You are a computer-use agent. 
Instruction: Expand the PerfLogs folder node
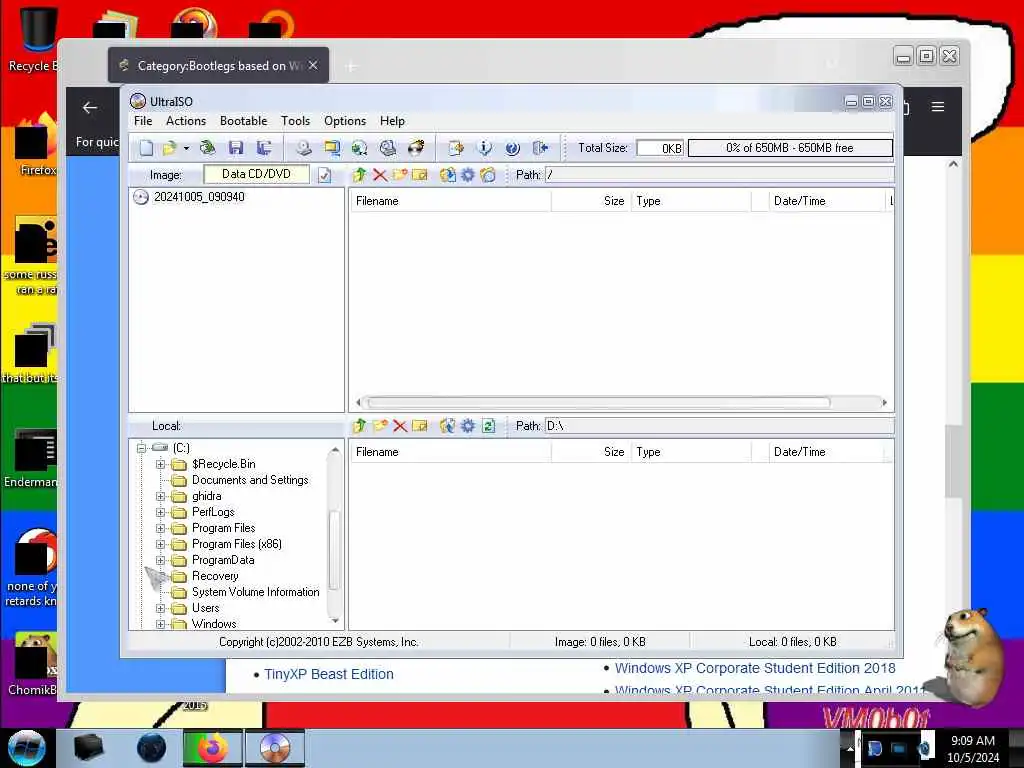(161, 512)
